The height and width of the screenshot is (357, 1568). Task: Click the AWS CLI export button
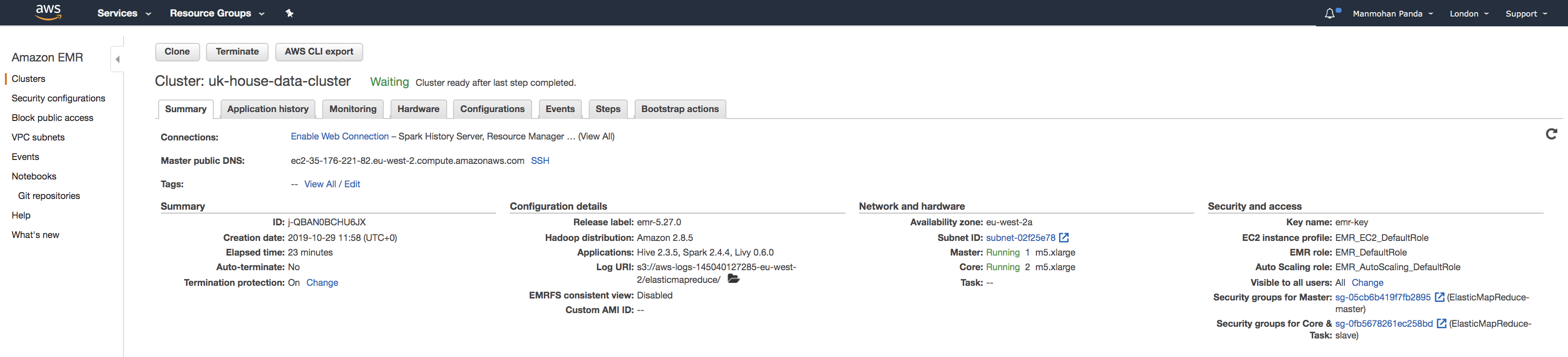click(x=319, y=52)
